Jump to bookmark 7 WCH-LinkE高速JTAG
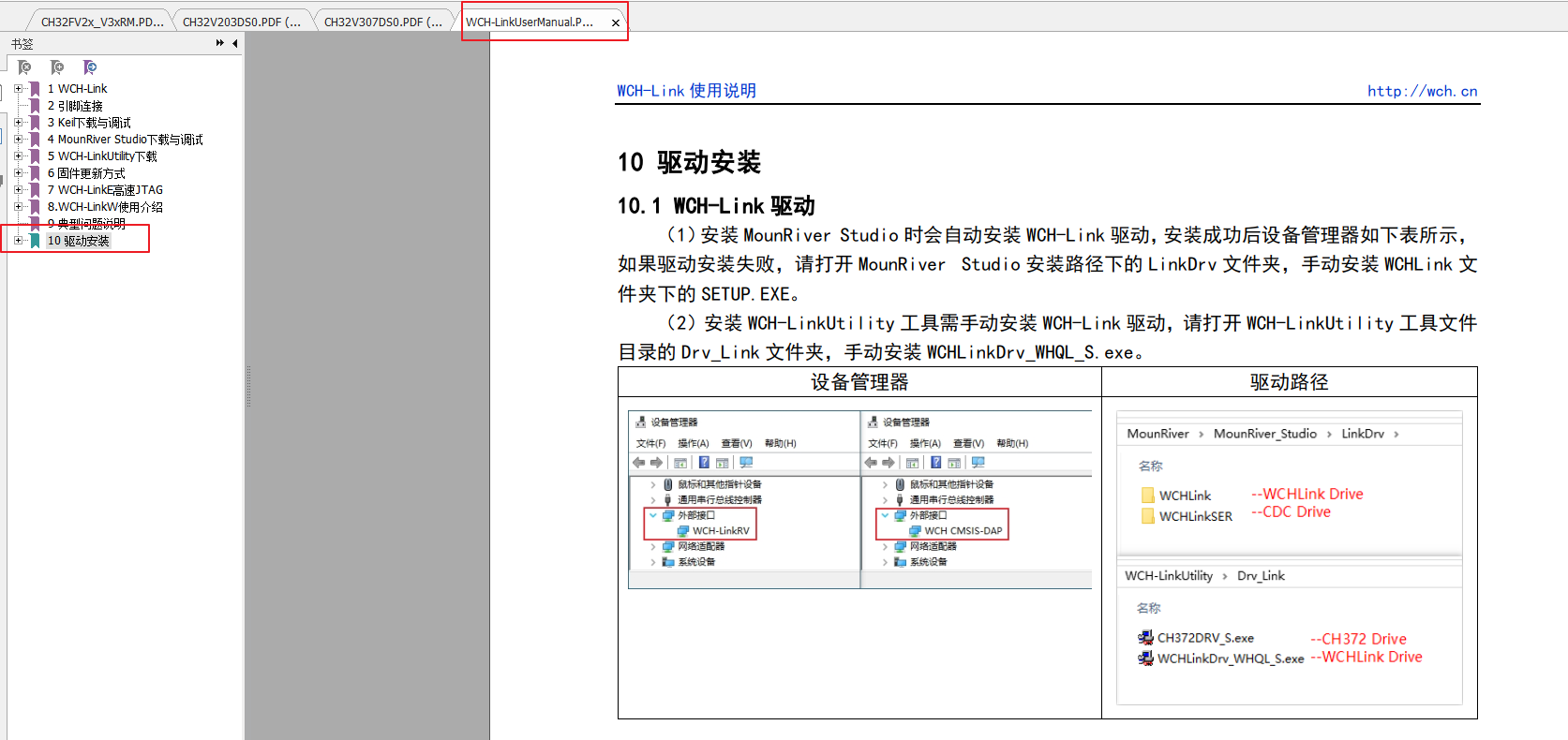1568x740 pixels. pos(105,190)
